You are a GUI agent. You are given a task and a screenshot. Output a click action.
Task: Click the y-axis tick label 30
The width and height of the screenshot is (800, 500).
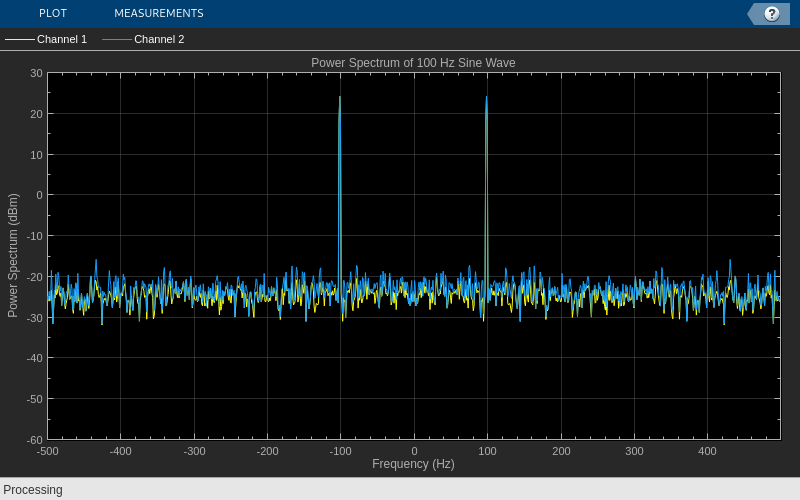[36, 73]
